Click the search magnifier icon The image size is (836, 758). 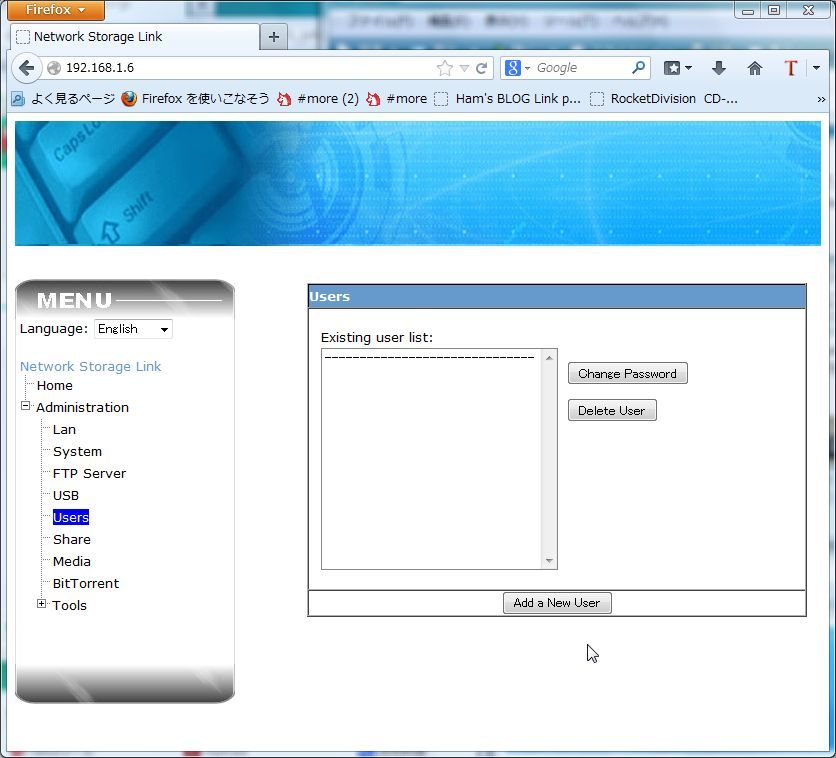[639, 67]
